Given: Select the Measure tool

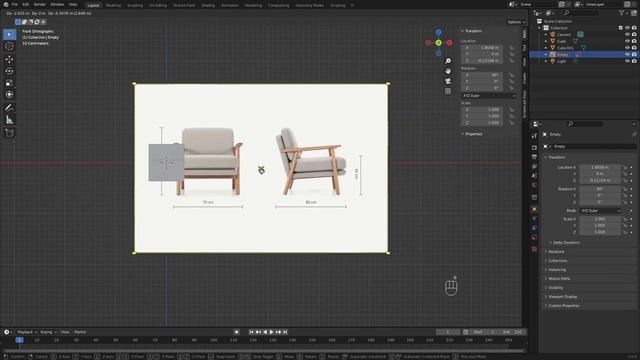Looking at the screenshot, I should tap(9, 120).
